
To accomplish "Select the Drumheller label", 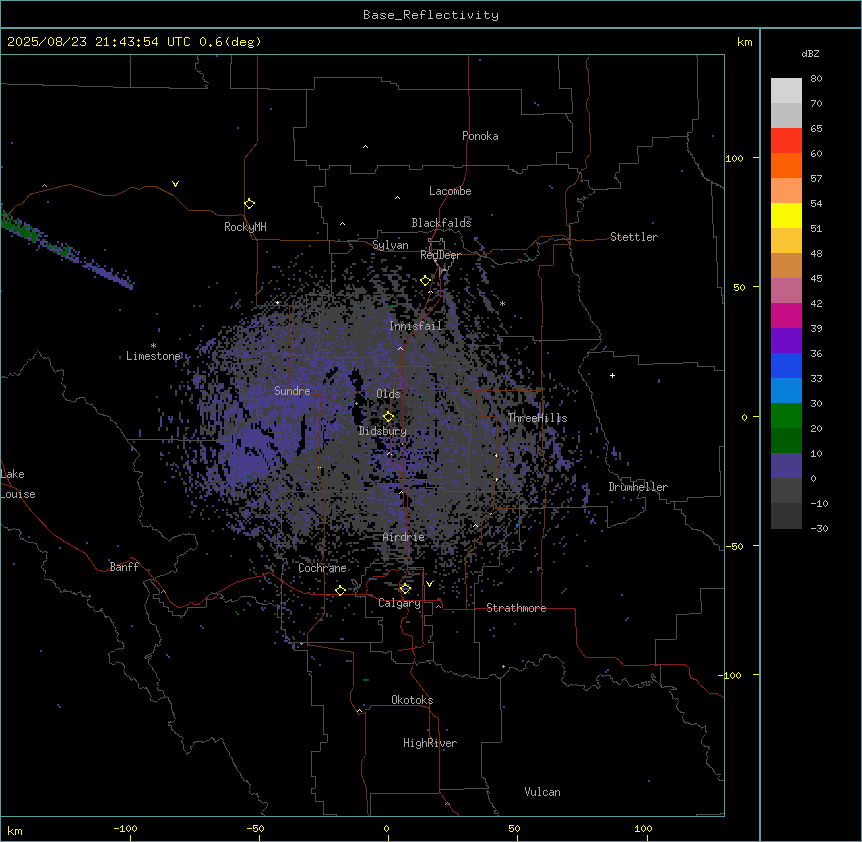I will tap(638, 487).
